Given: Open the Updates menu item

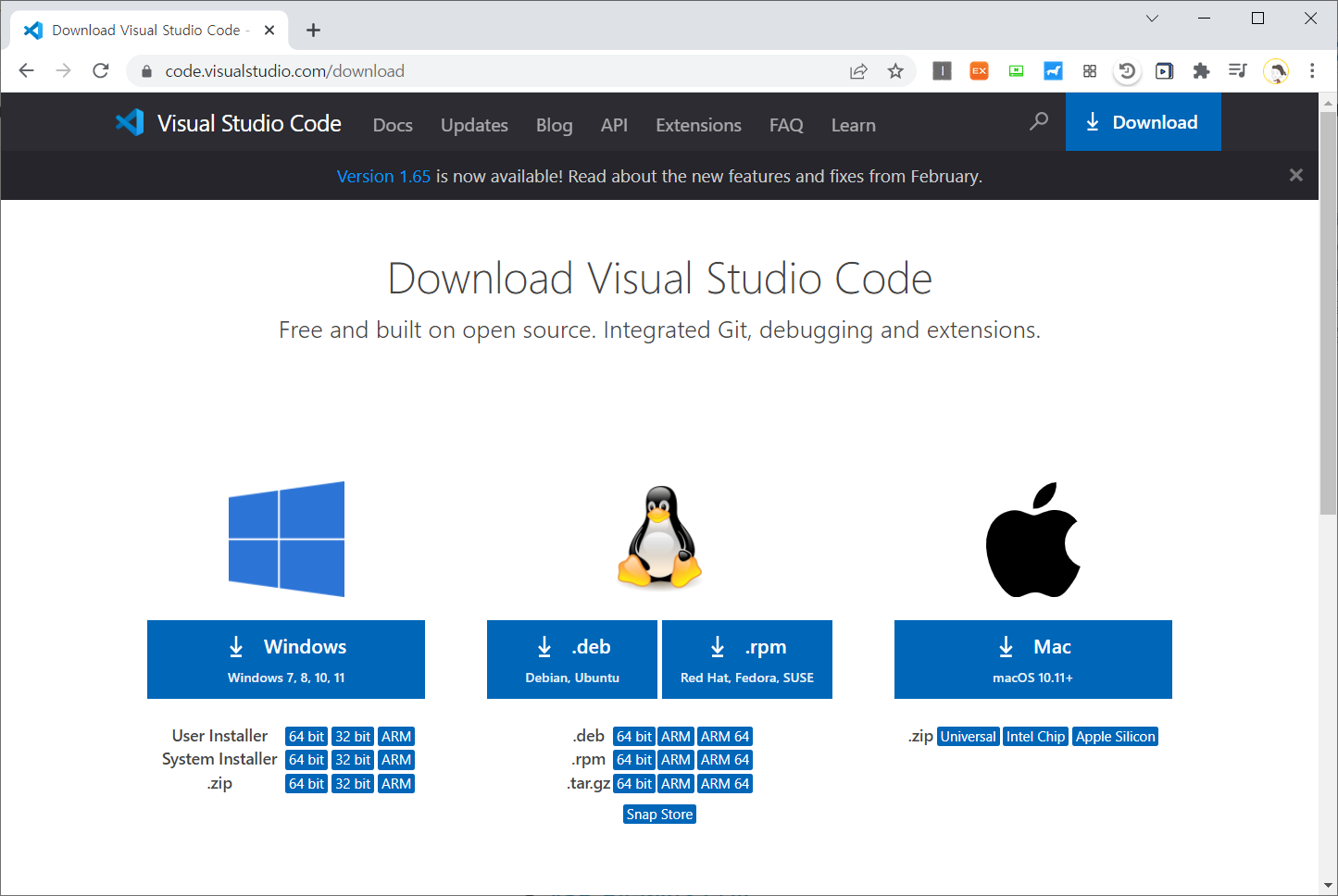Looking at the screenshot, I should tap(474, 125).
